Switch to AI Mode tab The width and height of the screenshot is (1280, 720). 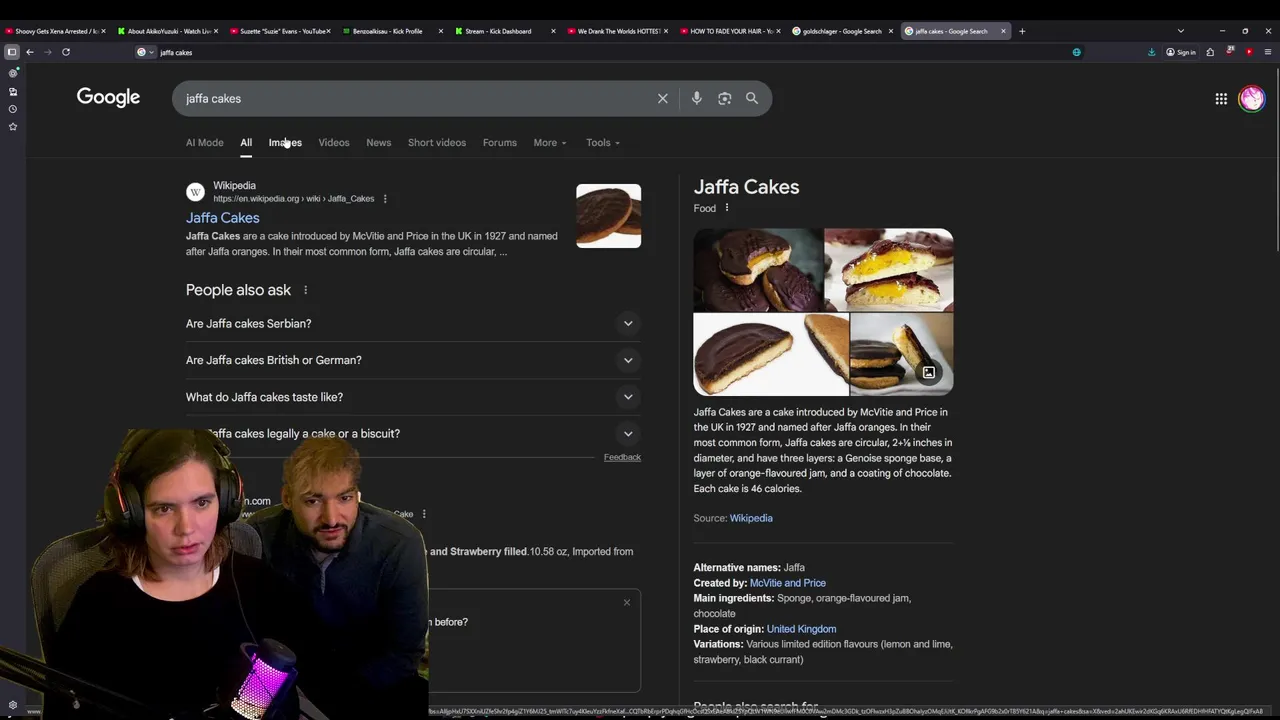pos(205,143)
